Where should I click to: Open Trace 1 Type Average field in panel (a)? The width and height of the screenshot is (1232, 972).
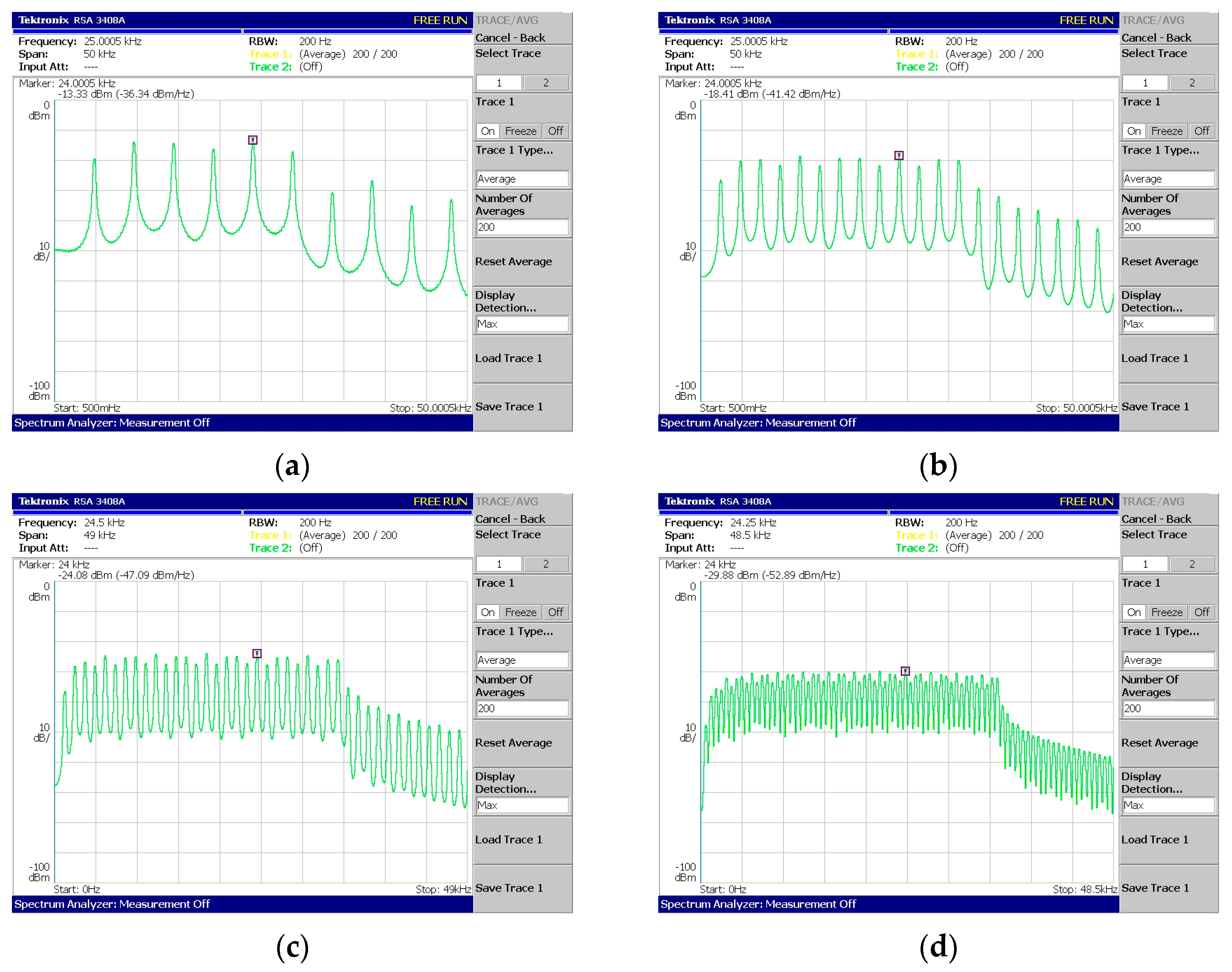click(x=522, y=179)
